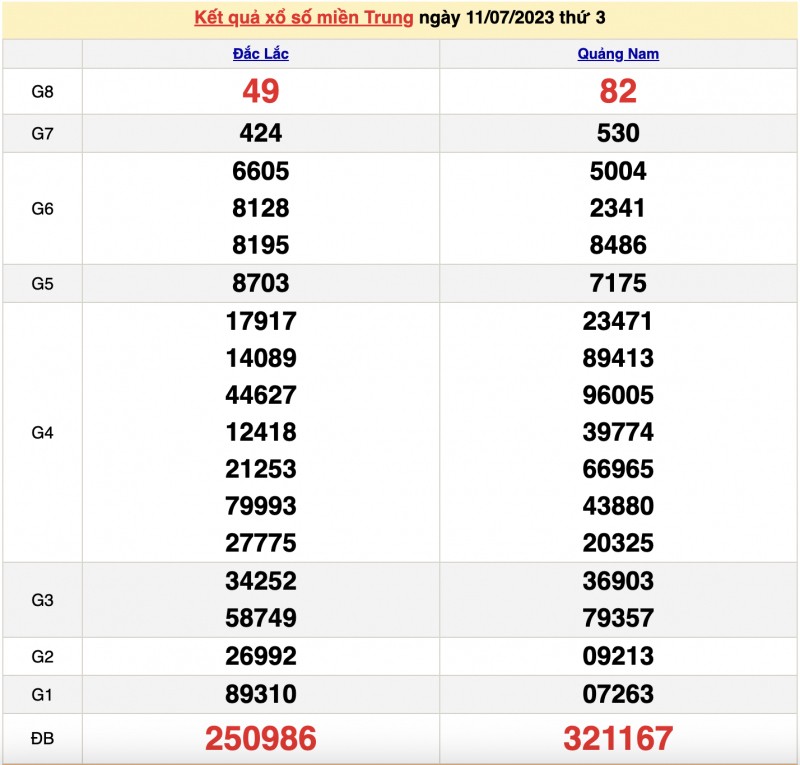Viewport: 800px width, 765px height.
Task: Open the Đắc Lắc province link
Action: coord(258,54)
